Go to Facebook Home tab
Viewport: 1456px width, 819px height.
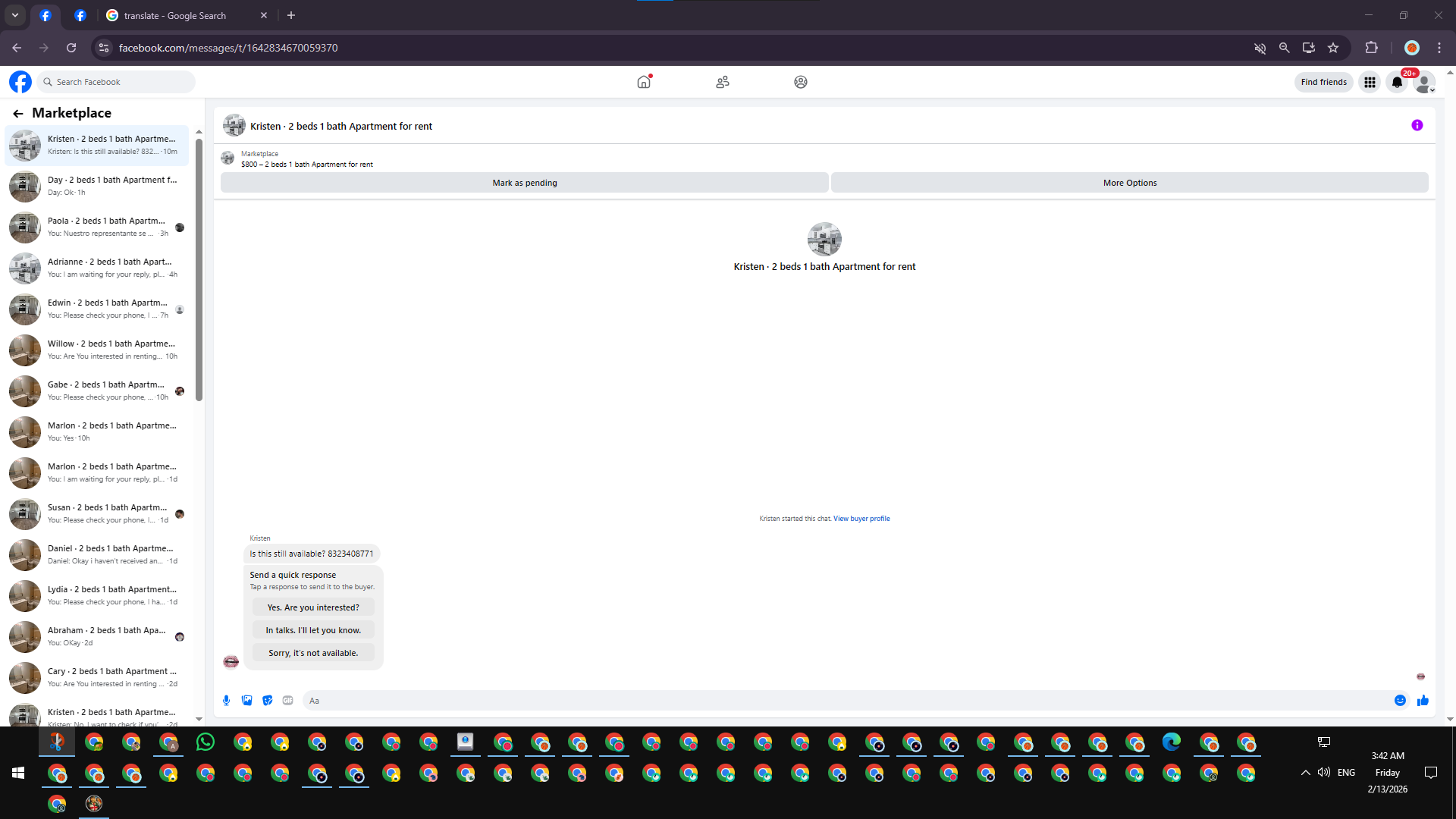point(644,82)
